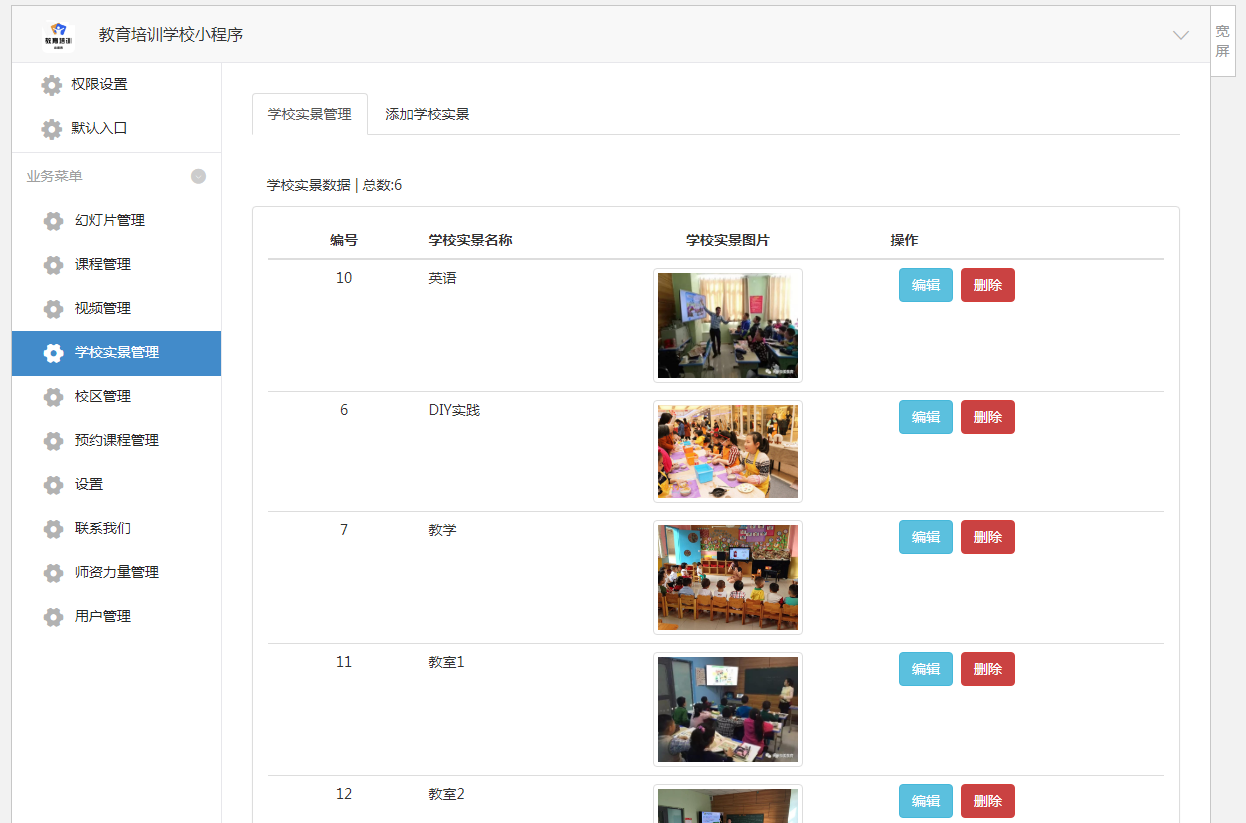Open the 英语 classroom thumbnail

click(728, 325)
